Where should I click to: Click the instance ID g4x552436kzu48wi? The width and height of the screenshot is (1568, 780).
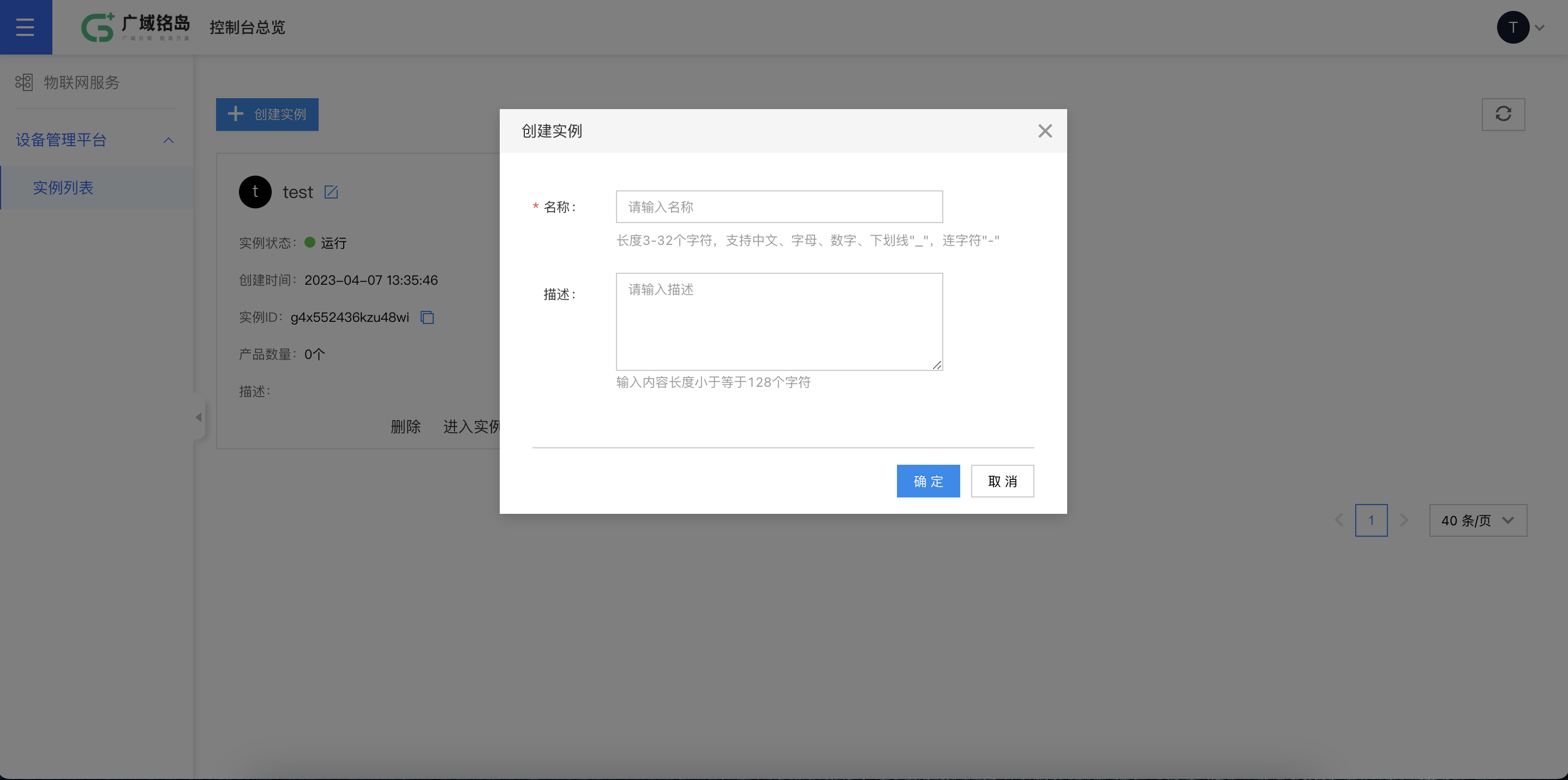(x=350, y=317)
